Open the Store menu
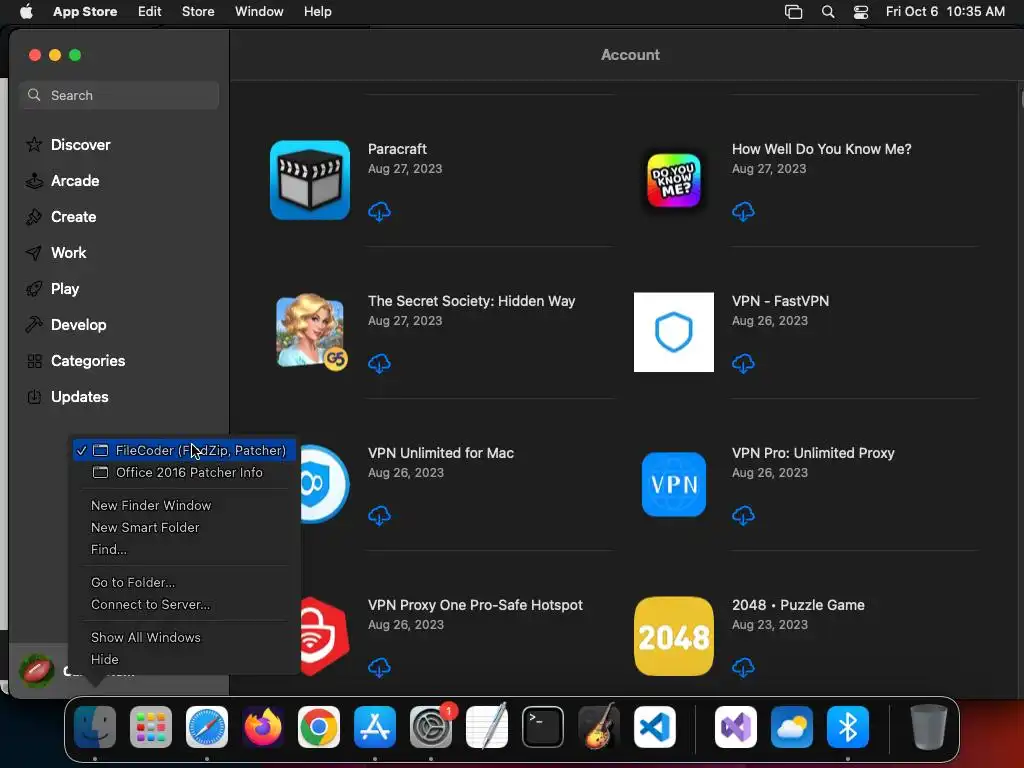Screen dimensions: 1024x768 198,12
